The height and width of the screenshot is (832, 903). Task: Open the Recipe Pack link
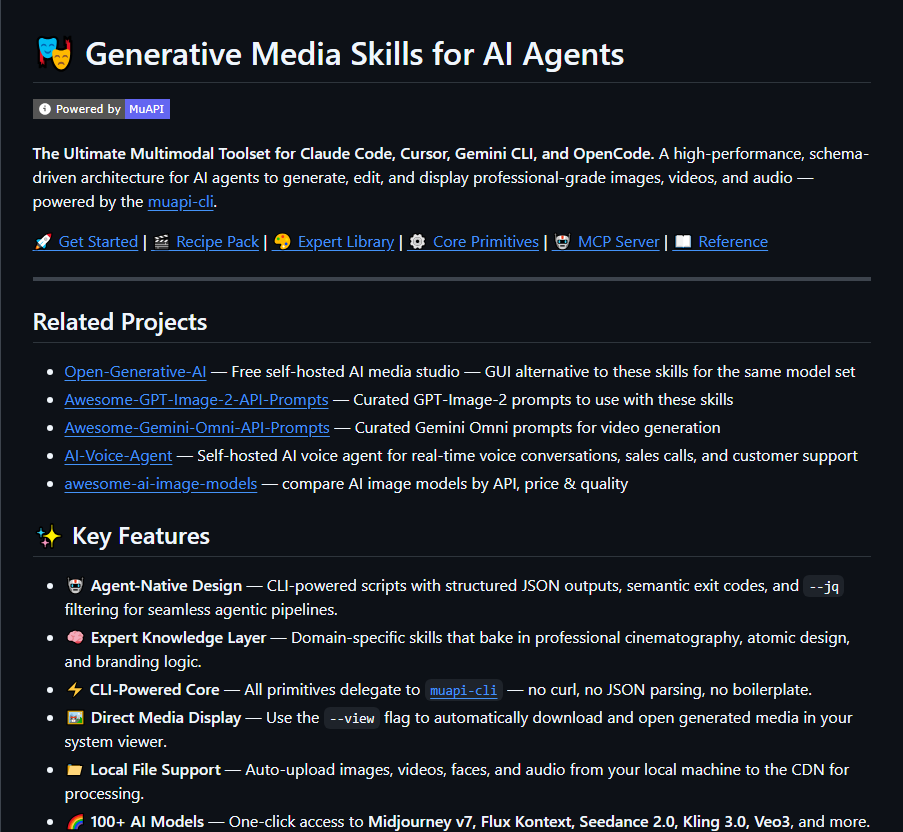tap(218, 242)
